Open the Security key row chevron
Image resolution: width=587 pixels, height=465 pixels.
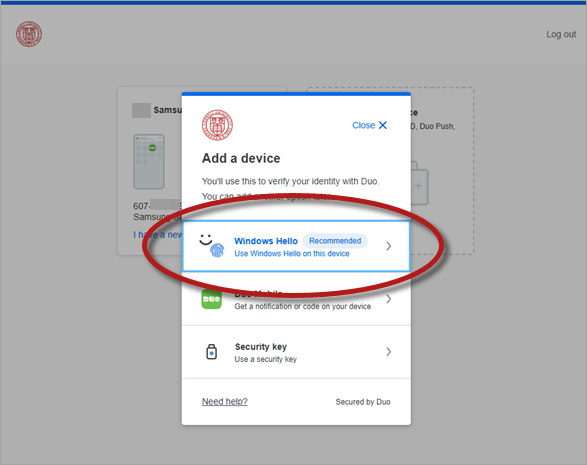point(389,352)
